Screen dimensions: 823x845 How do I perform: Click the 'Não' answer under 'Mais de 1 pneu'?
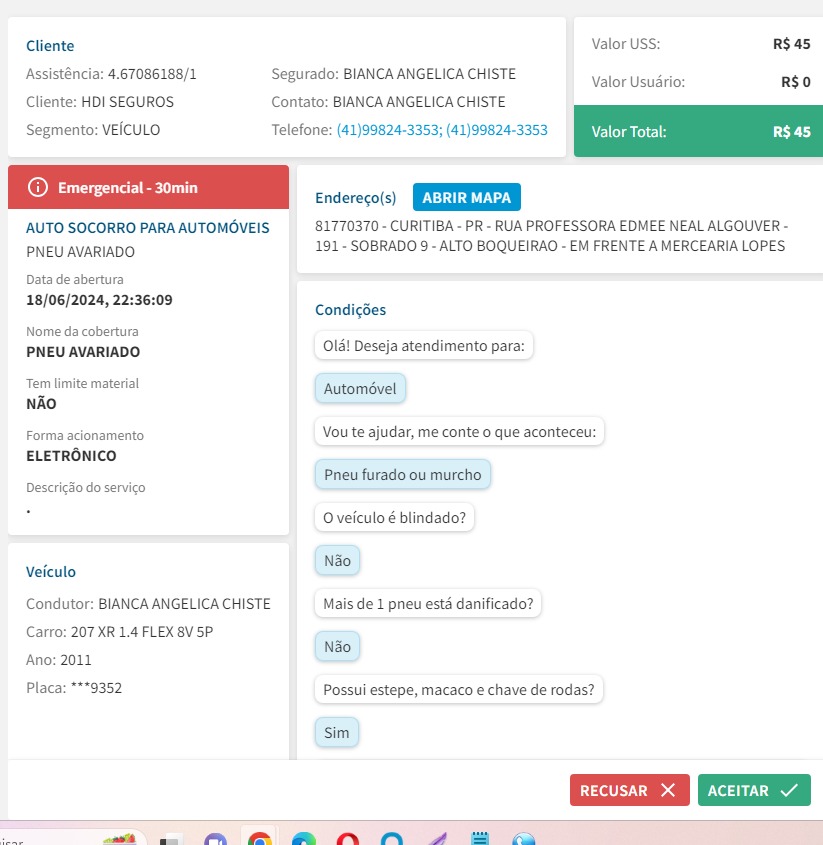337,647
